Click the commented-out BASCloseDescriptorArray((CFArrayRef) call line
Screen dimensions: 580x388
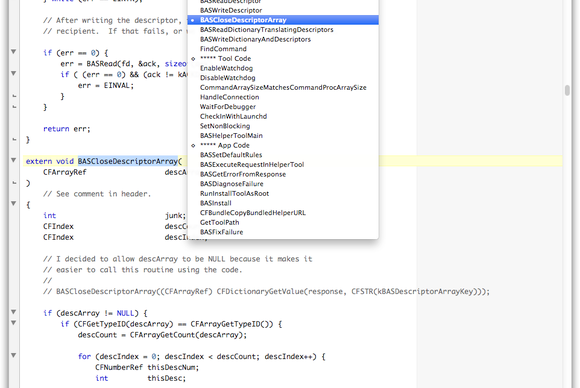[266, 291]
